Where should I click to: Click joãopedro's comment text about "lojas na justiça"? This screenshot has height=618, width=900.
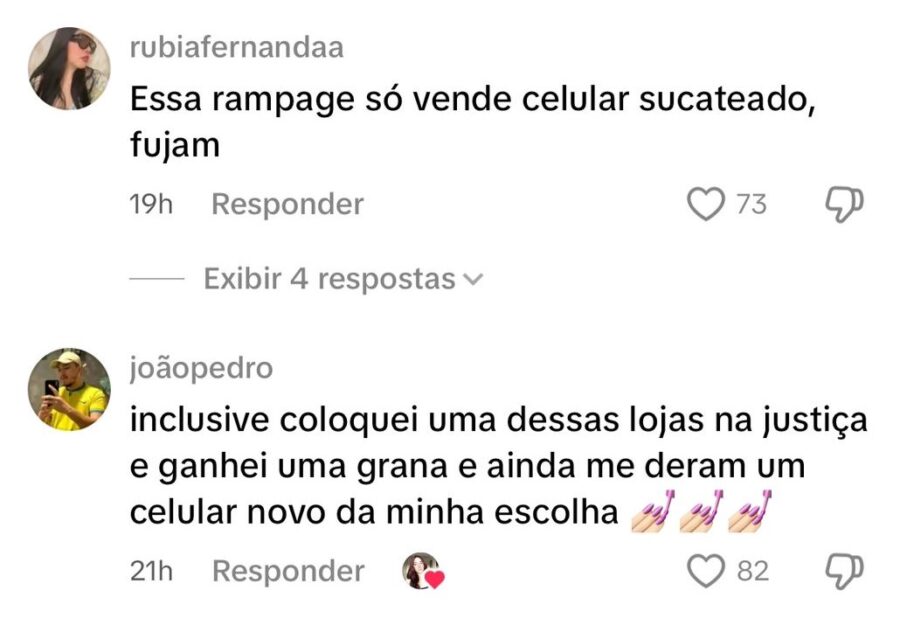click(x=498, y=422)
